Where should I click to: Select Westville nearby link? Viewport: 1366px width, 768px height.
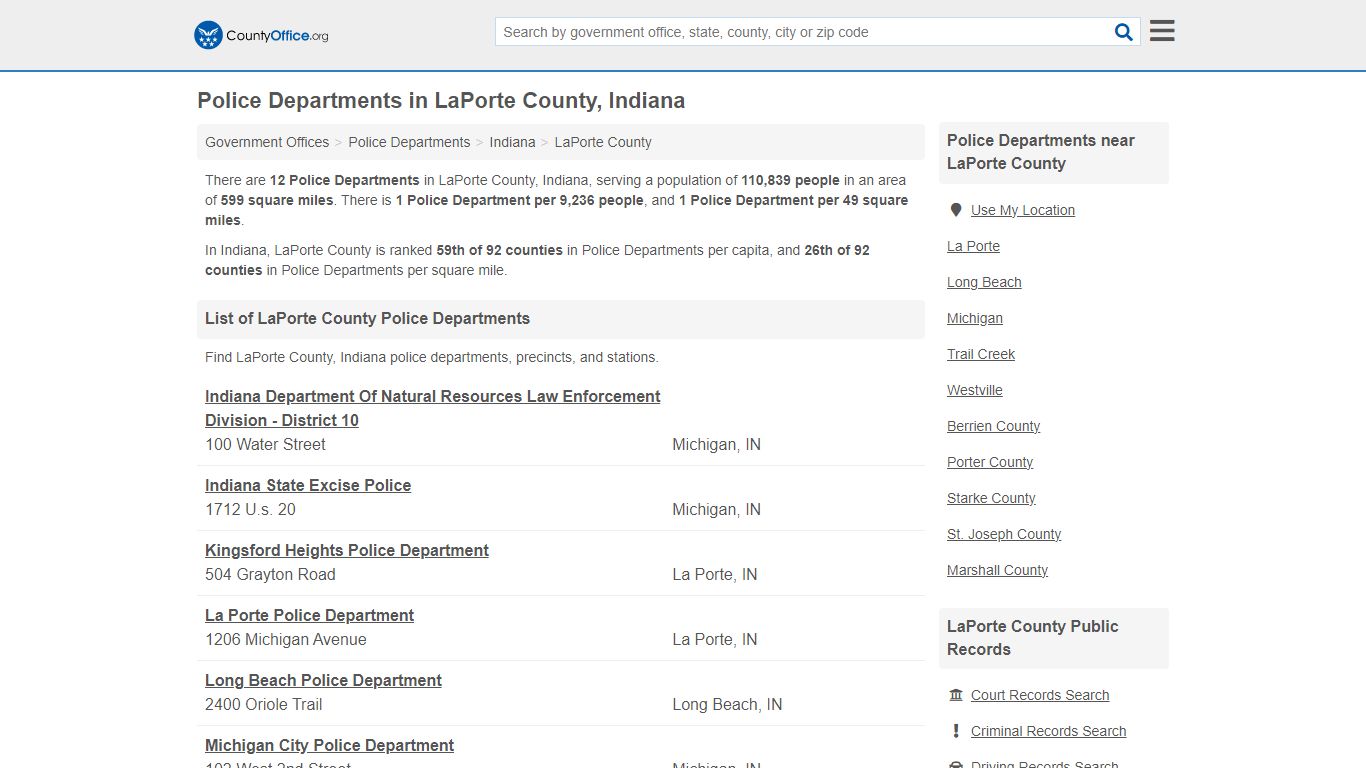coord(975,390)
